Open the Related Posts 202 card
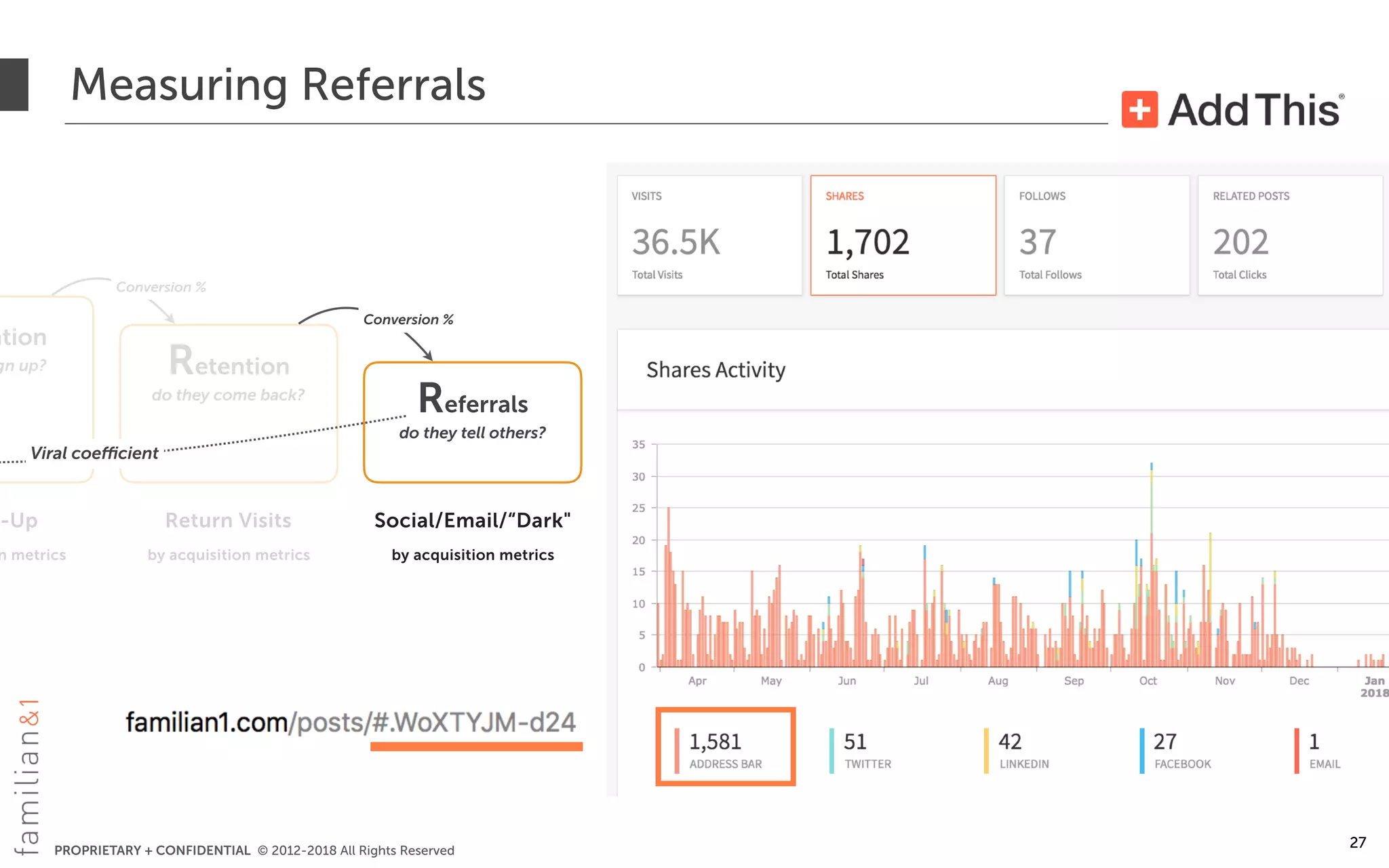 coord(1290,235)
